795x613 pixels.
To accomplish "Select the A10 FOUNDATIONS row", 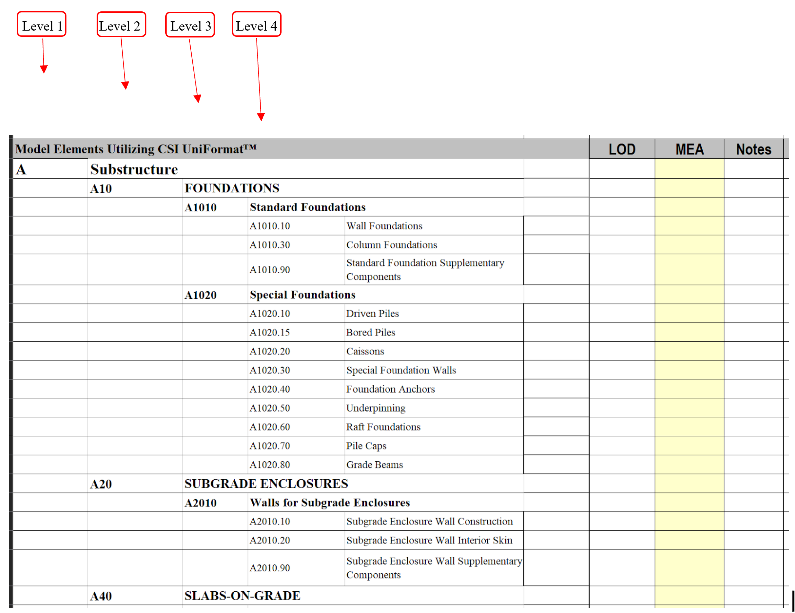I will [231, 188].
